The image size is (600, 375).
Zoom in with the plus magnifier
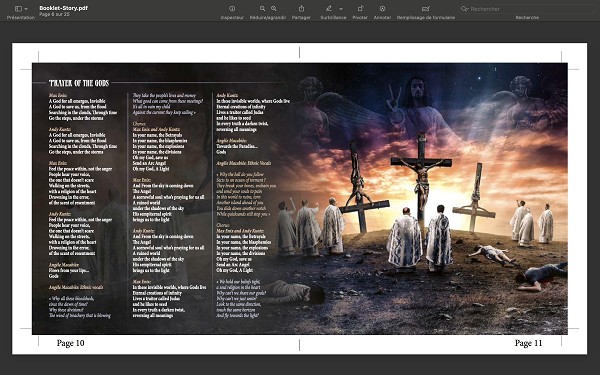point(274,8)
